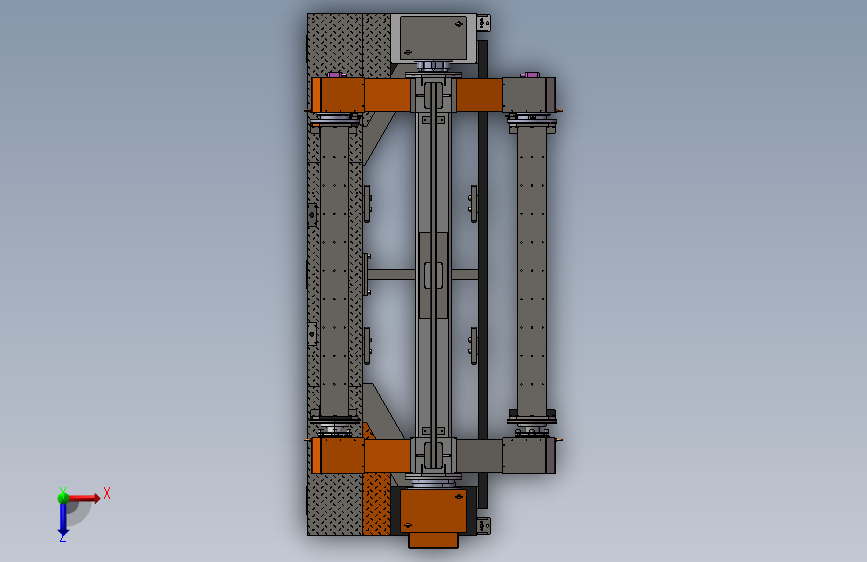Select the left long gray roller
Image resolution: width=867 pixels, height=562 pixels.
(x=335, y=271)
